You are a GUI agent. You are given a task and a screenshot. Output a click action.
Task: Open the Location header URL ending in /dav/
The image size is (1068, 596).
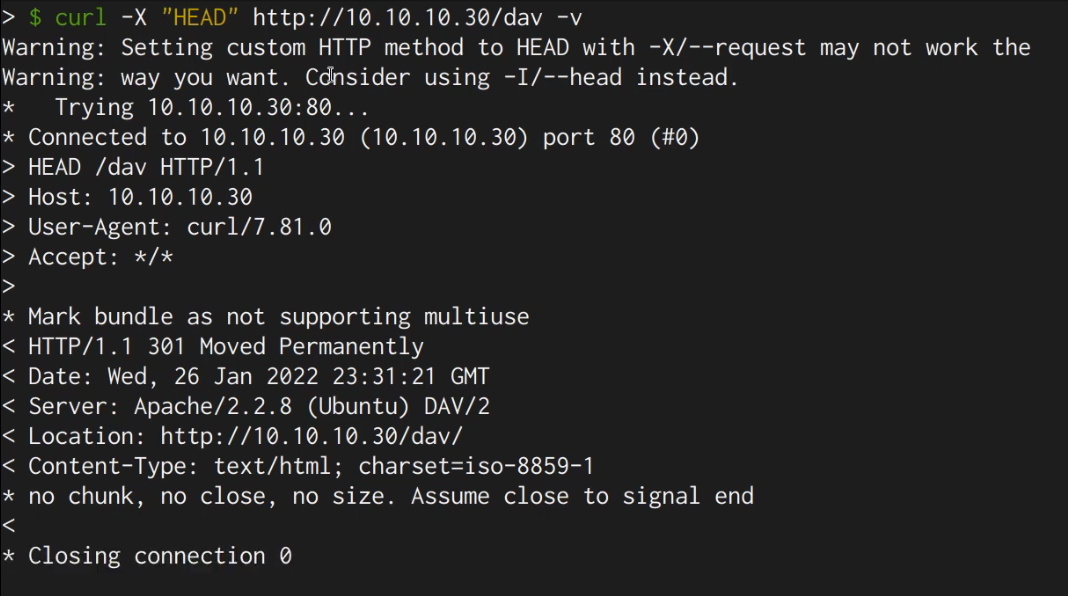(x=311, y=437)
